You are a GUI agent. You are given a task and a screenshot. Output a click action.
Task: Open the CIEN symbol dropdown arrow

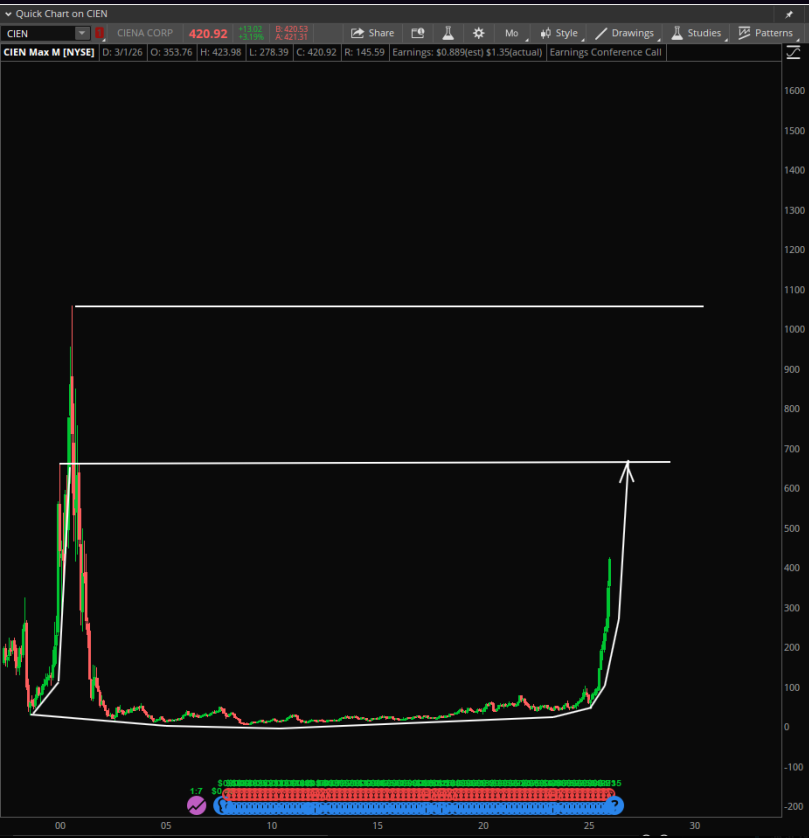pyautogui.click(x=82, y=32)
